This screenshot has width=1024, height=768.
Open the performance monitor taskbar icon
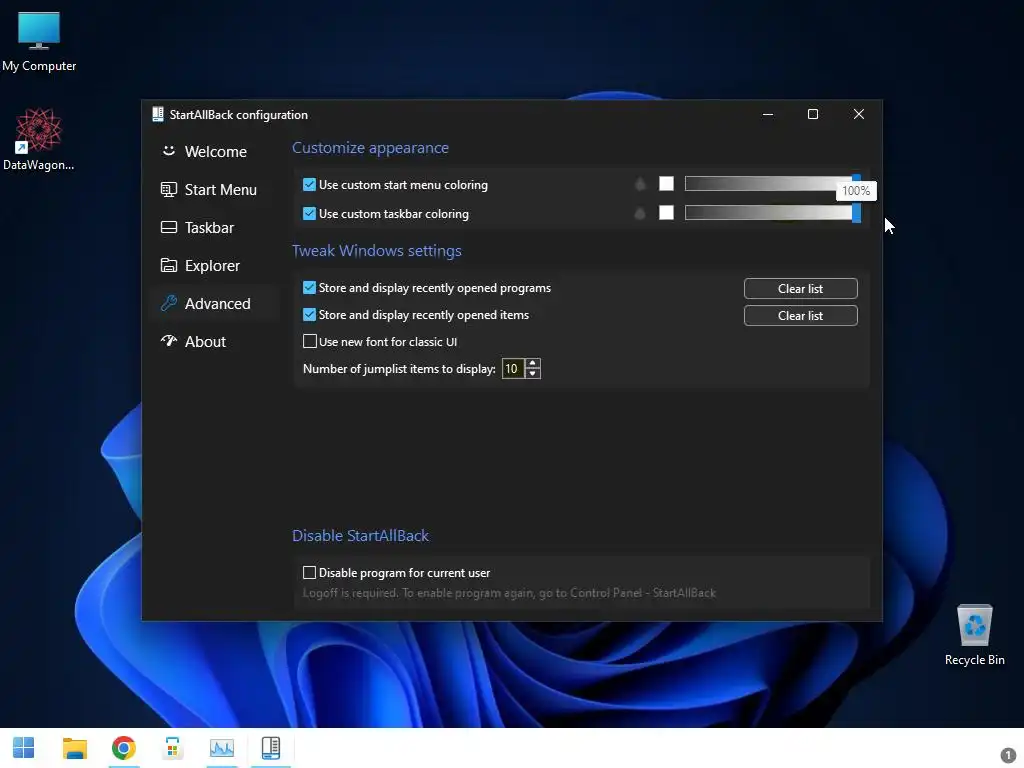tap(221, 748)
